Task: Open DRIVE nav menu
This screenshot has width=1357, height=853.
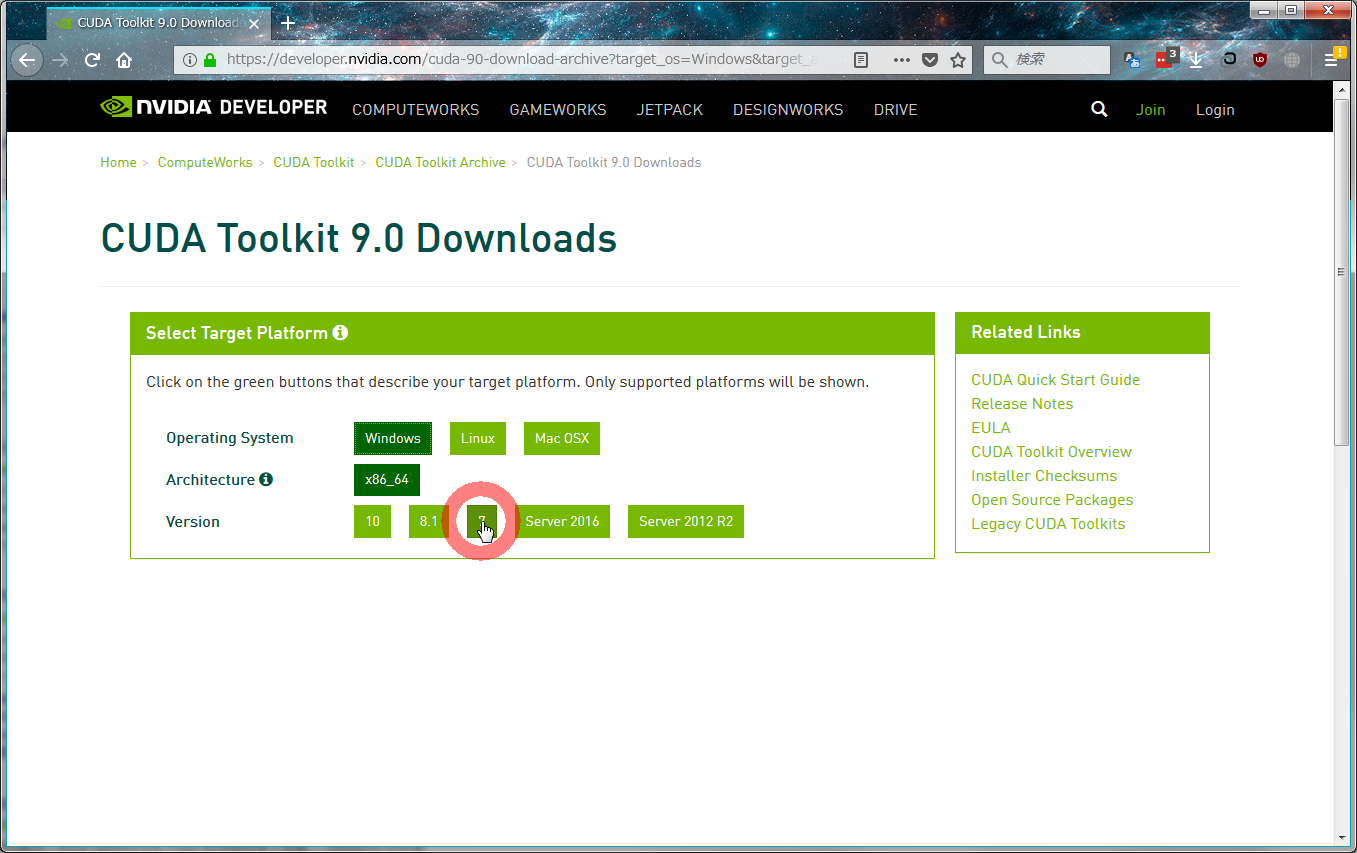Action: [x=895, y=110]
